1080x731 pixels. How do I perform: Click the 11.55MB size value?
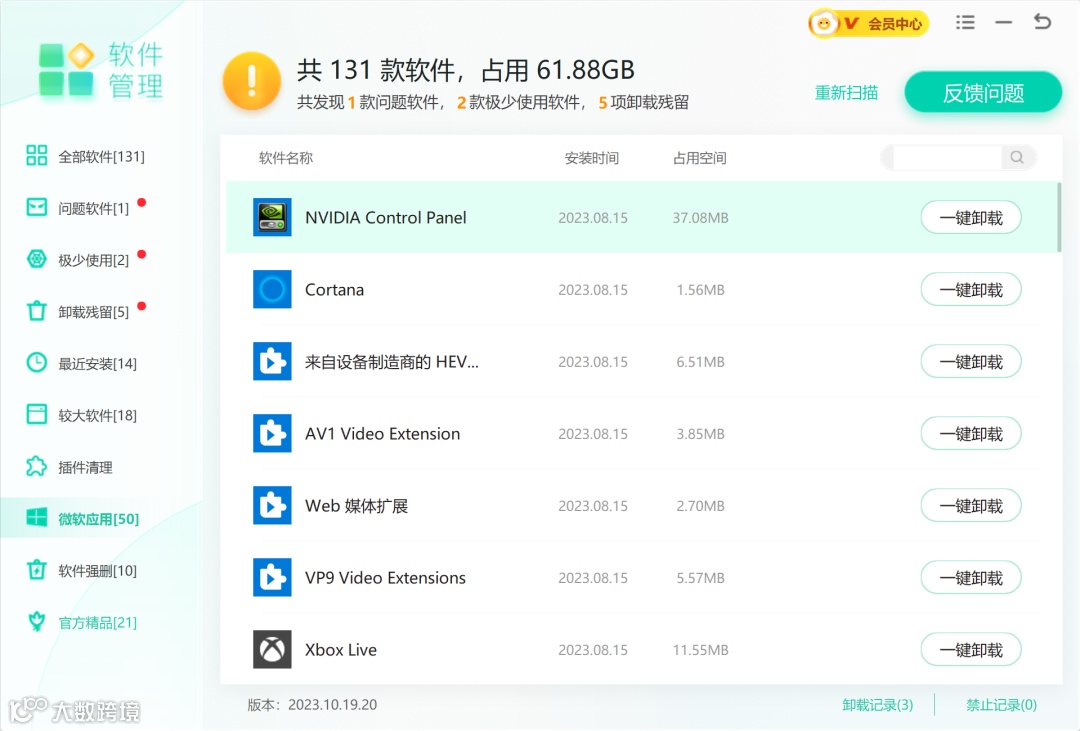coord(700,650)
